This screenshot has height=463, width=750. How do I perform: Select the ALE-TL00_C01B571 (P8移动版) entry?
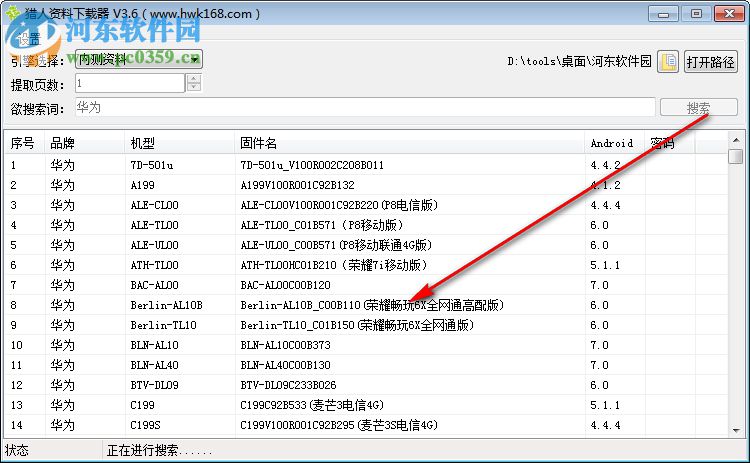click(x=322, y=225)
